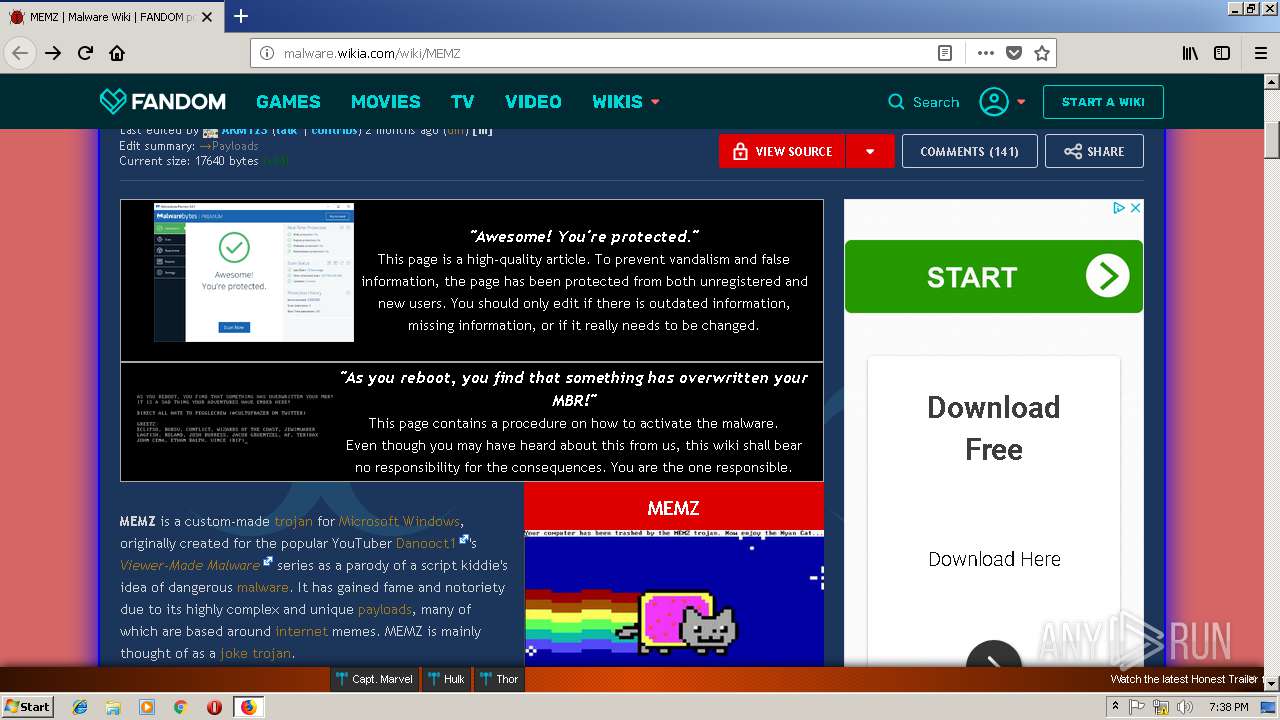Expand account dropdown caret

1021,102
